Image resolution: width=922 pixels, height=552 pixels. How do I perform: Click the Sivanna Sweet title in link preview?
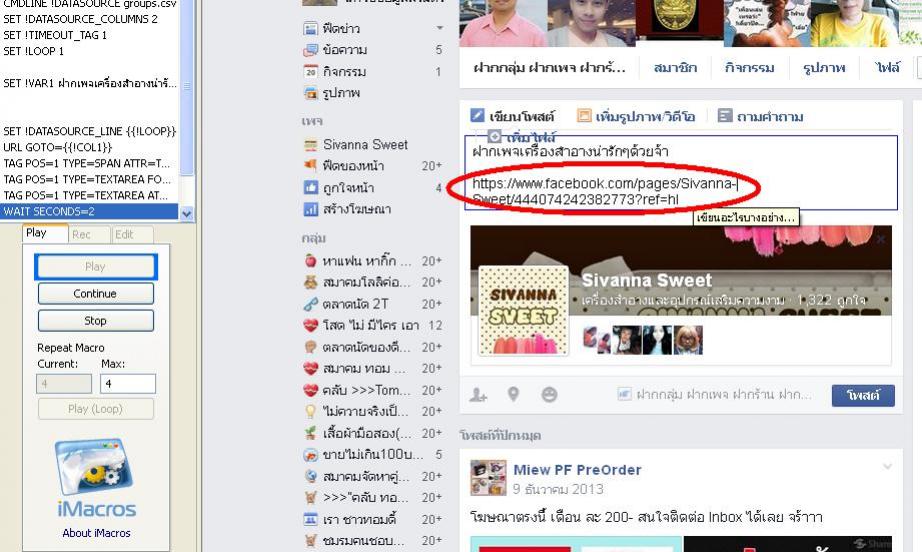pyautogui.click(x=647, y=280)
